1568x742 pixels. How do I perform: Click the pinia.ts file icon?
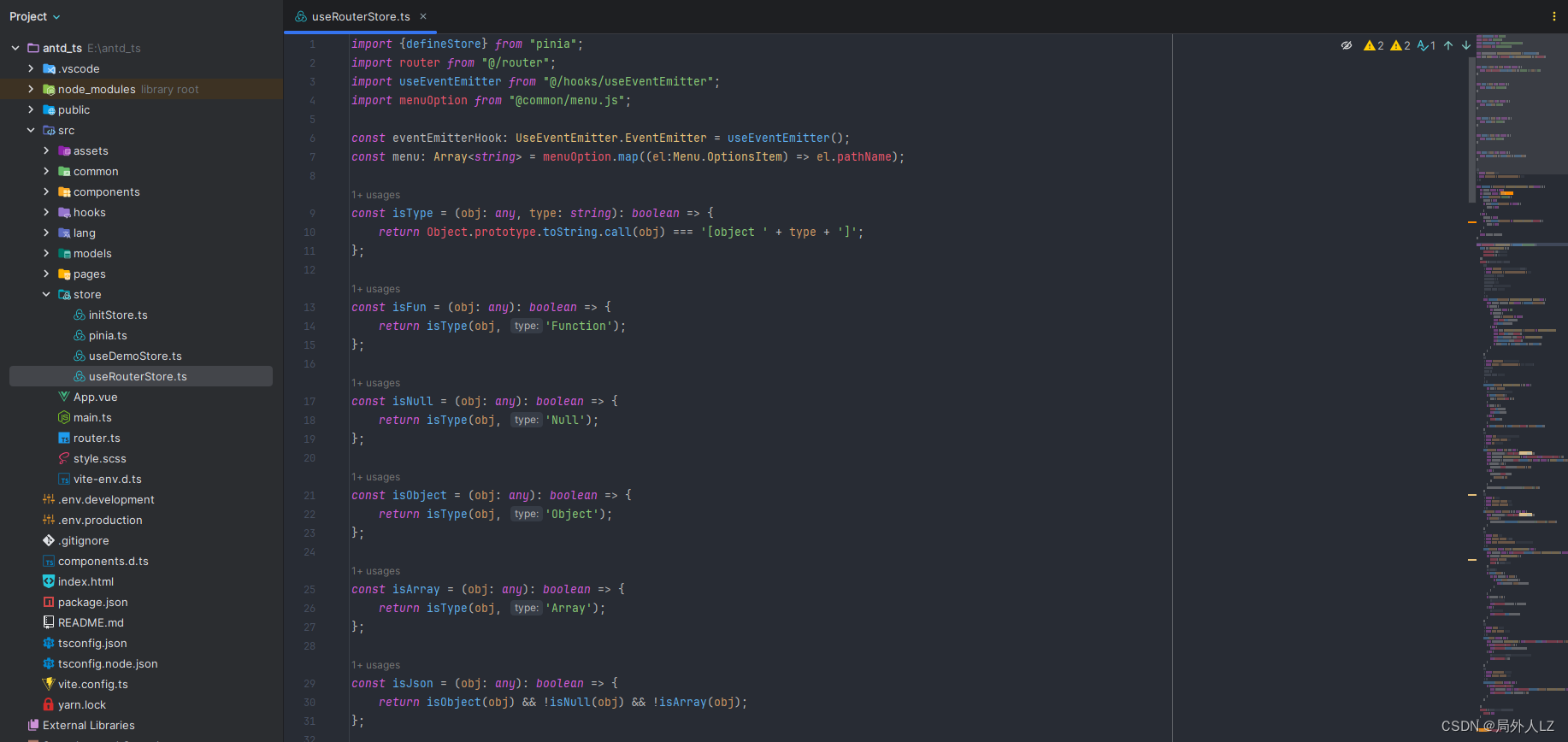click(x=80, y=335)
